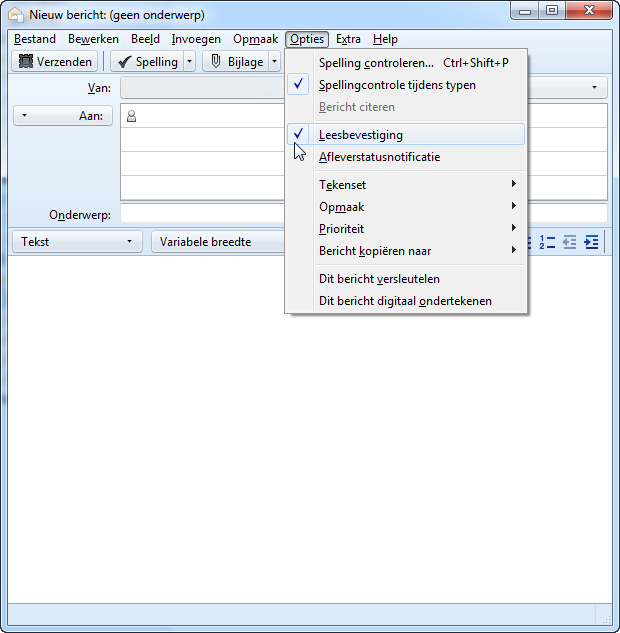Open the Tekst paragraph style dropdown
The height and width of the screenshot is (633, 620).
[77, 242]
